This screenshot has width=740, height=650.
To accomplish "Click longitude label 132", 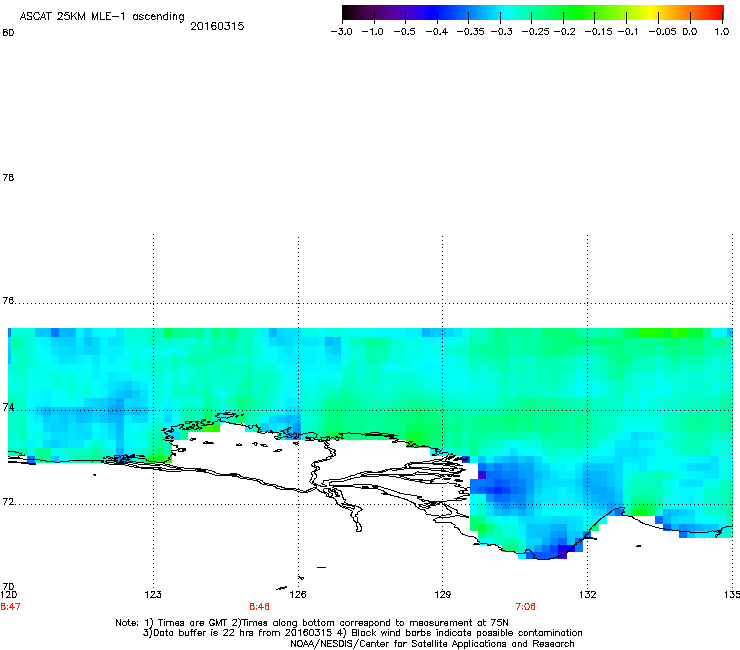I will pyautogui.click(x=588, y=595).
